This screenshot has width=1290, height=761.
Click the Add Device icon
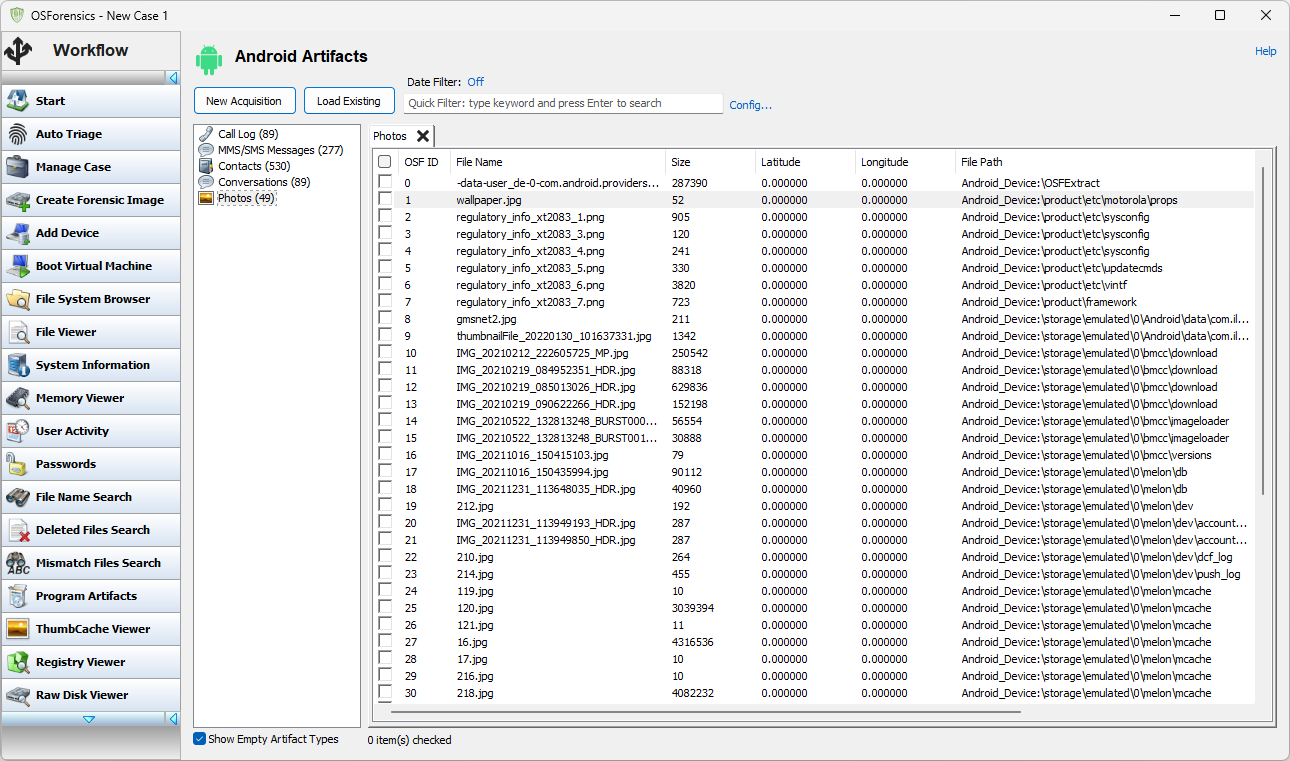(x=18, y=233)
